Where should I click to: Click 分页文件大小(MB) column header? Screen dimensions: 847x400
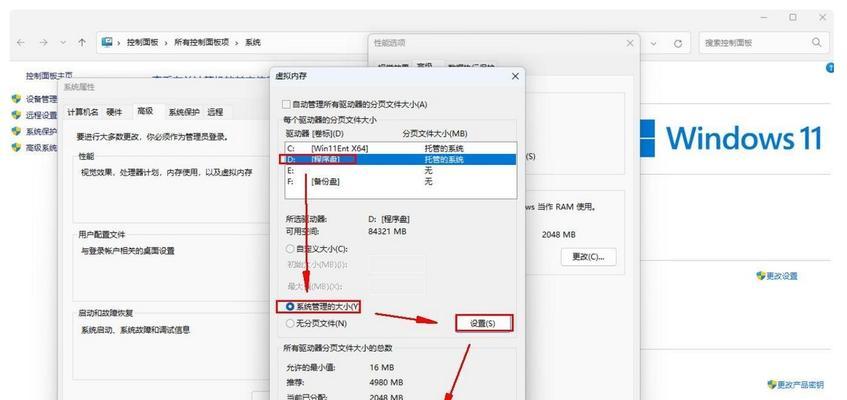(x=435, y=133)
